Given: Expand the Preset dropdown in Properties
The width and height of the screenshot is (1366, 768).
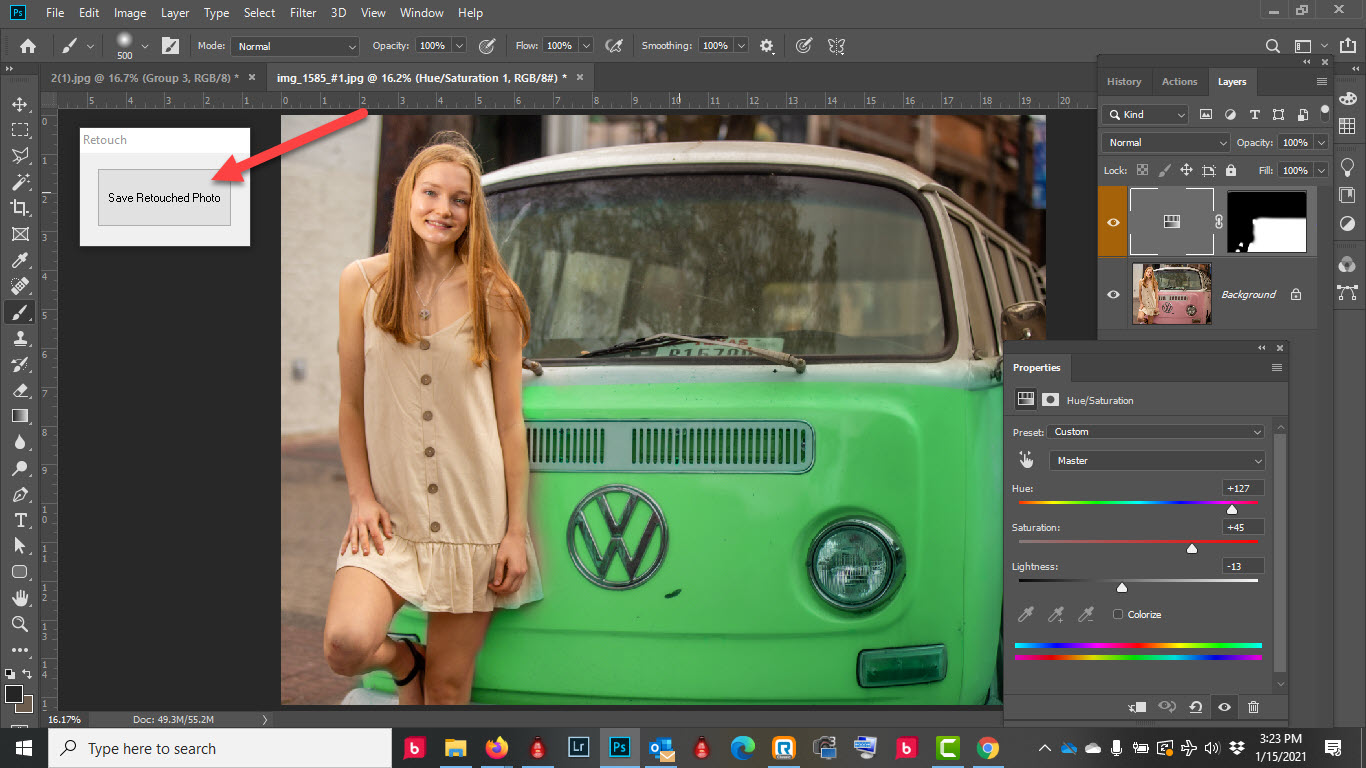Looking at the screenshot, I should tap(1155, 432).
